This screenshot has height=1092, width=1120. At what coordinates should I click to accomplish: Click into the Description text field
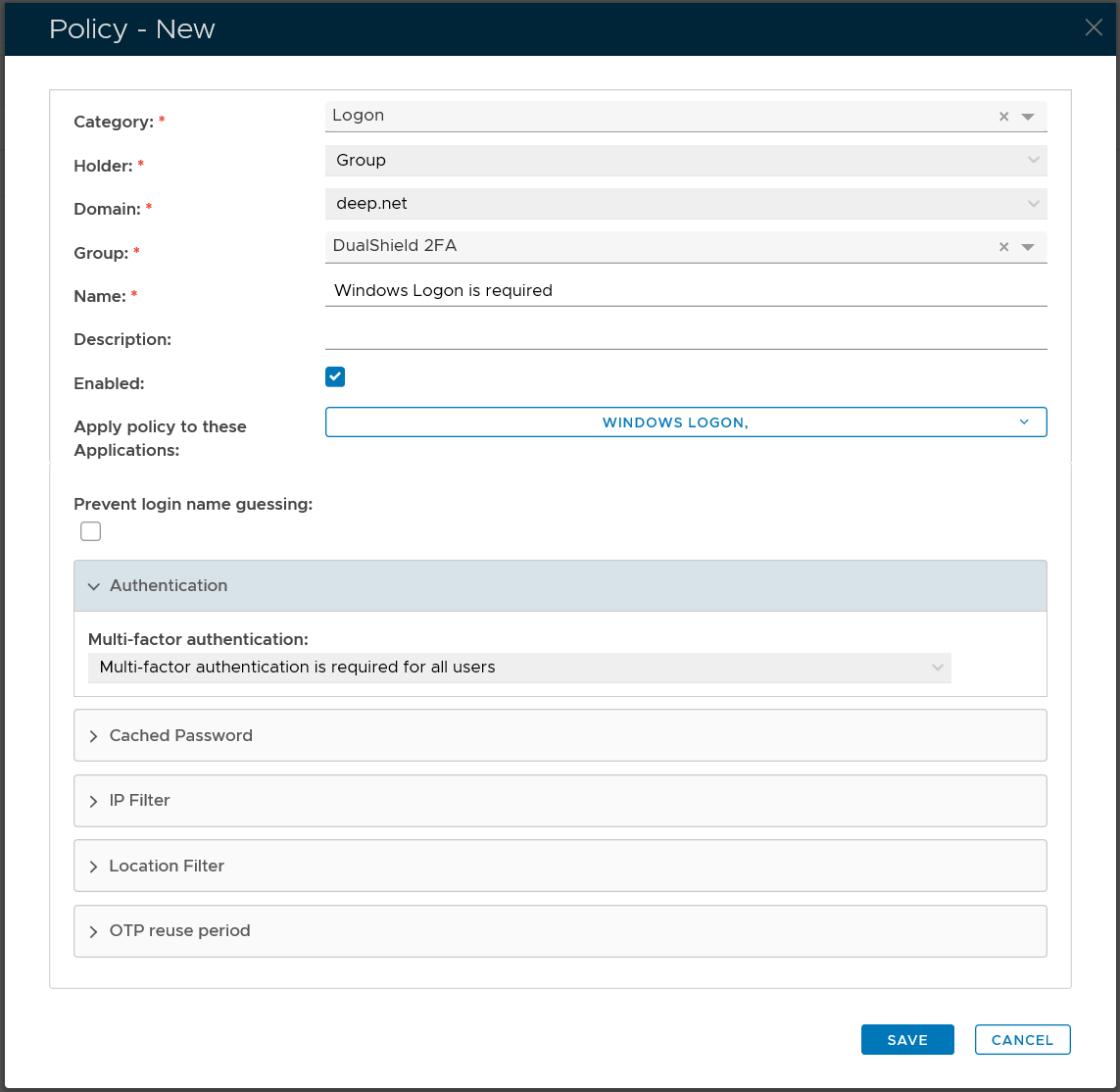tap(685, 335)
